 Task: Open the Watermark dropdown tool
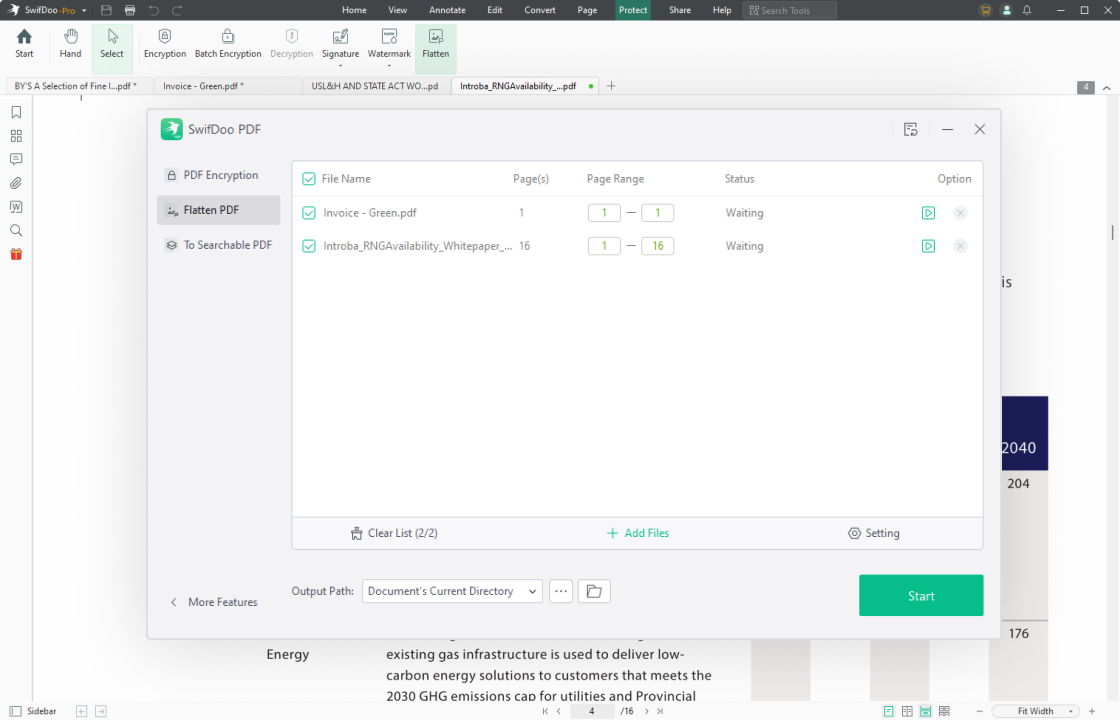[389, 47]
